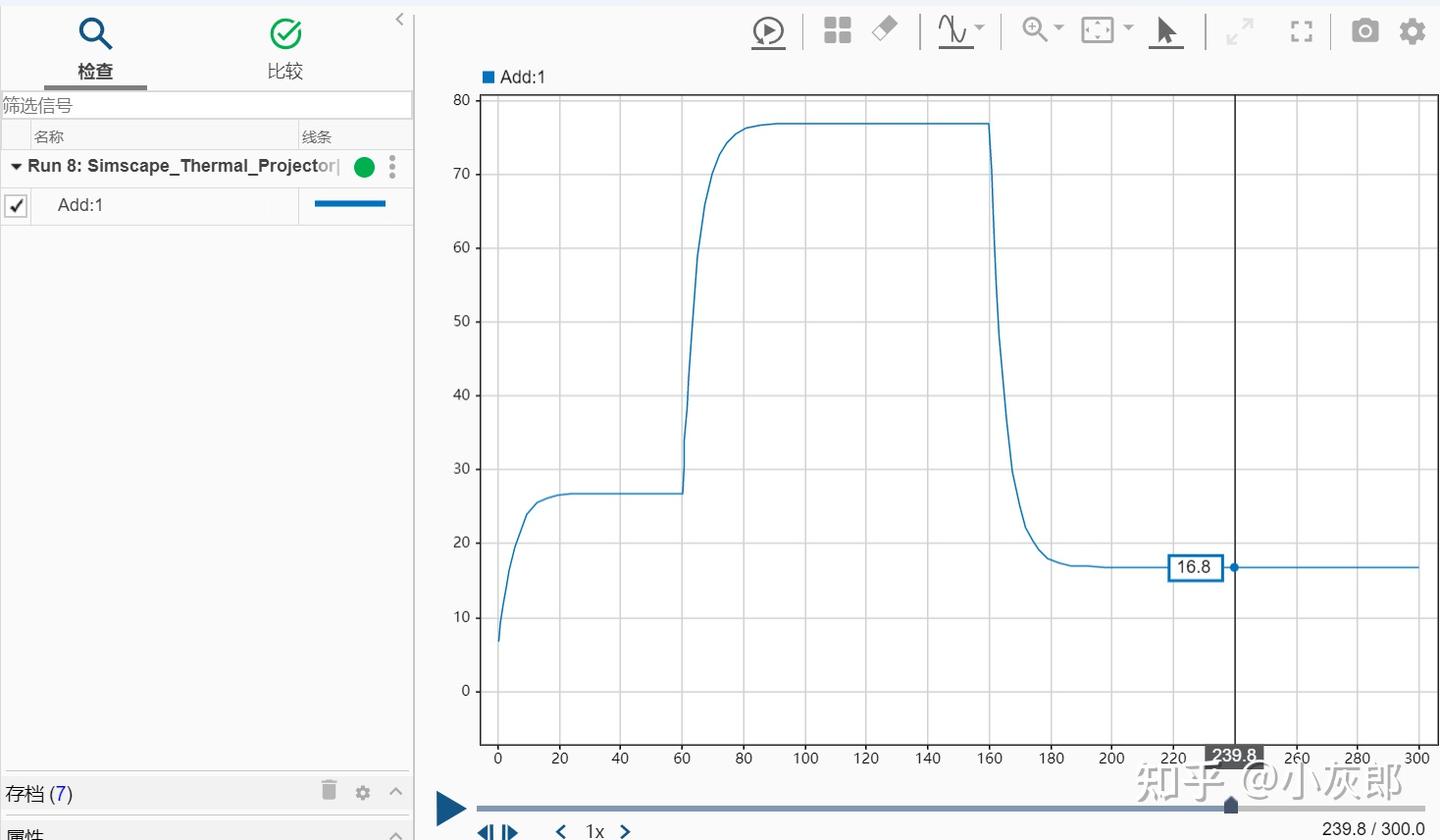Viewport: 1440px width, 840px height.
Task: Collapse the 存档 archive section
Action: (395, 792)
